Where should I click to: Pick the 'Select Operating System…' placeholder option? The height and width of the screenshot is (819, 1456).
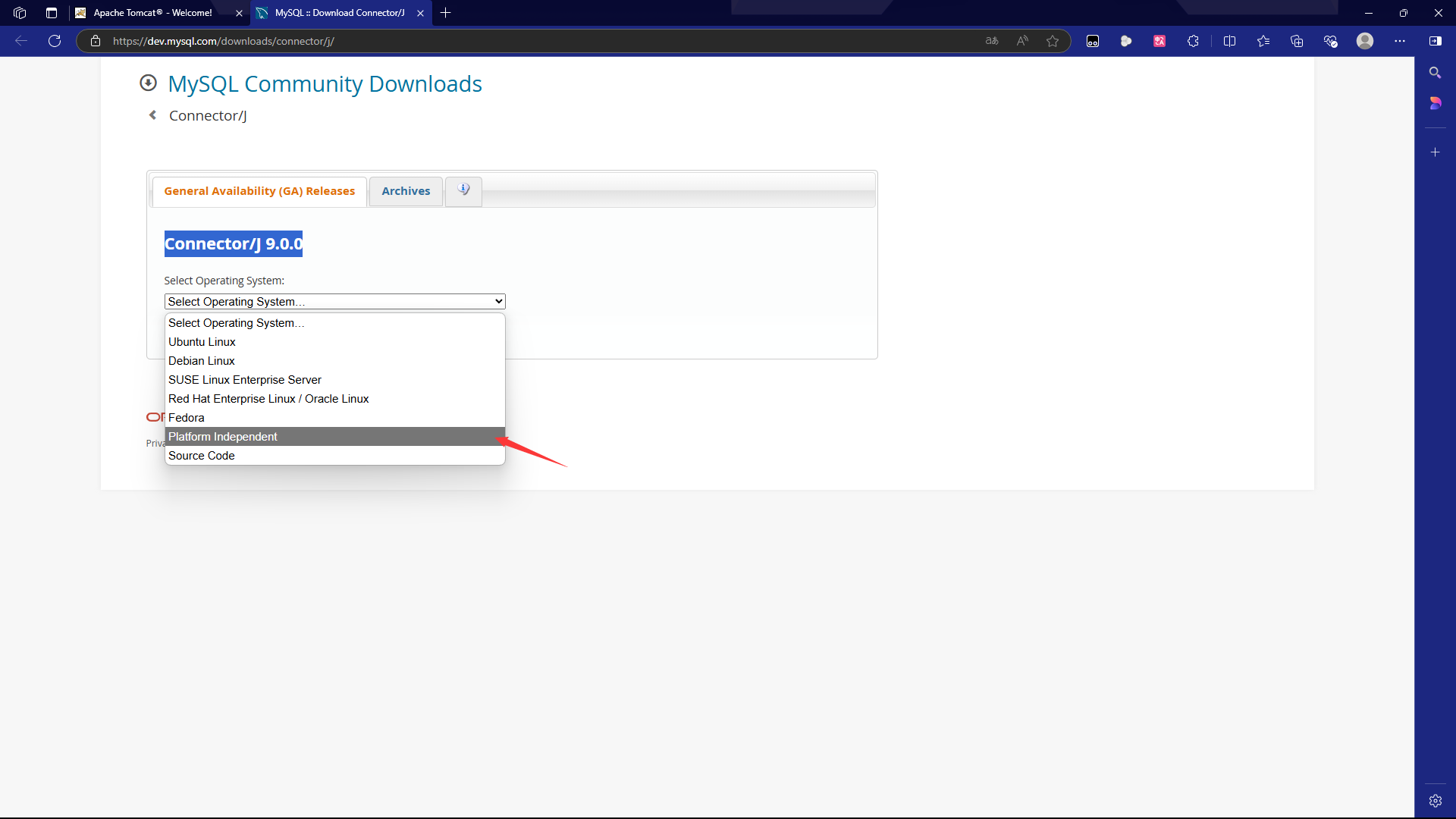334,323
